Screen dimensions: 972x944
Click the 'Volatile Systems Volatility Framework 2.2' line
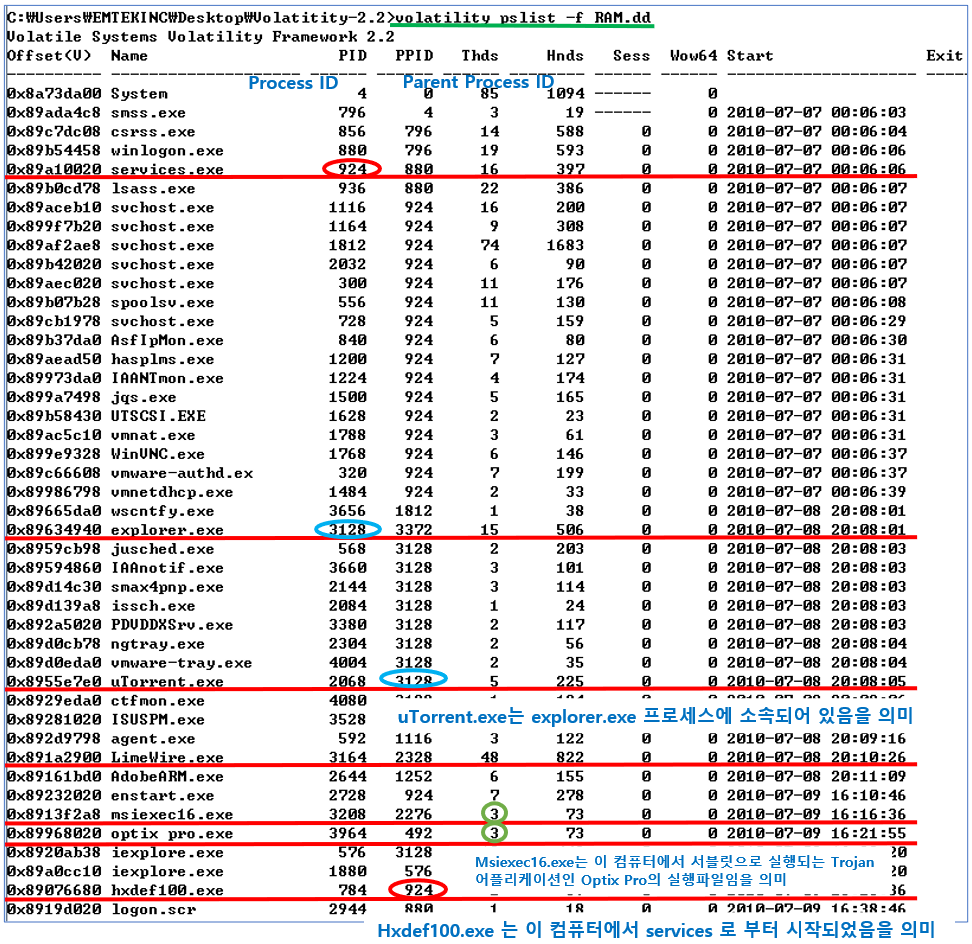(200, 37)
